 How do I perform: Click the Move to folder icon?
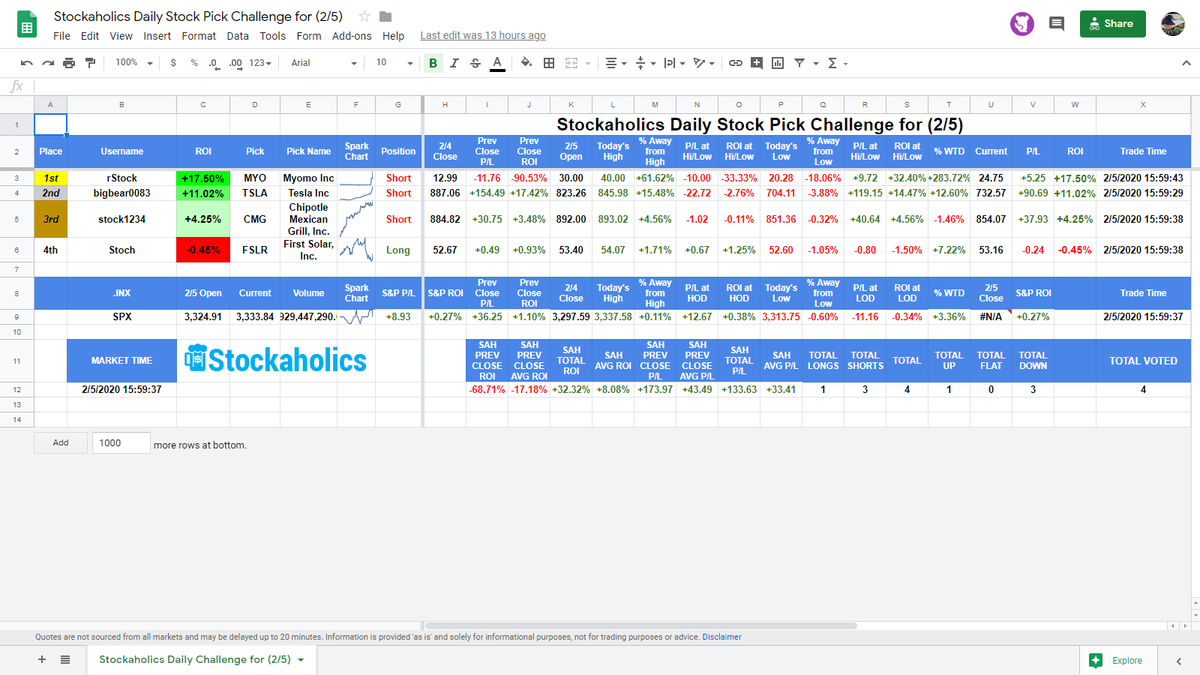(385, 17)
